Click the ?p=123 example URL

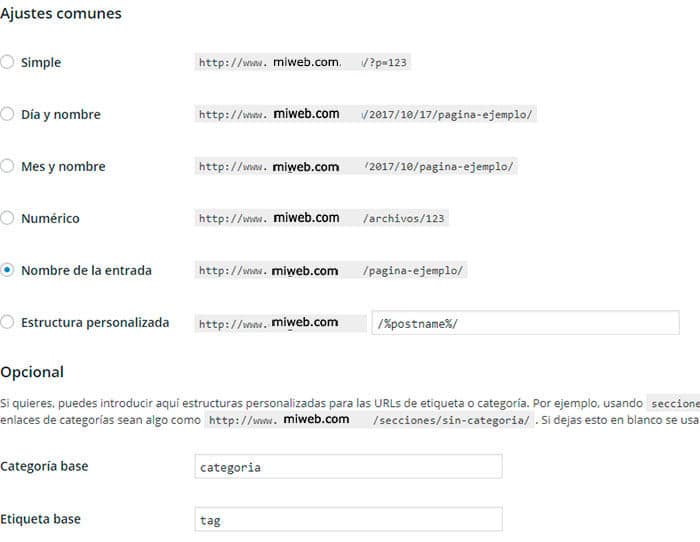(302, 62)
